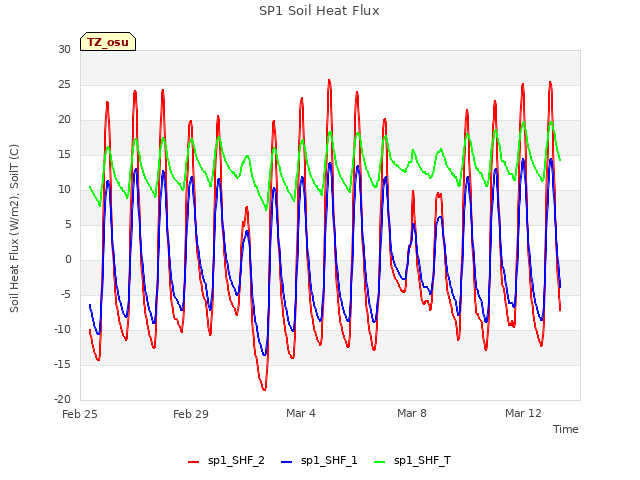Click the 20 y-axis tick label

[64, 120]
